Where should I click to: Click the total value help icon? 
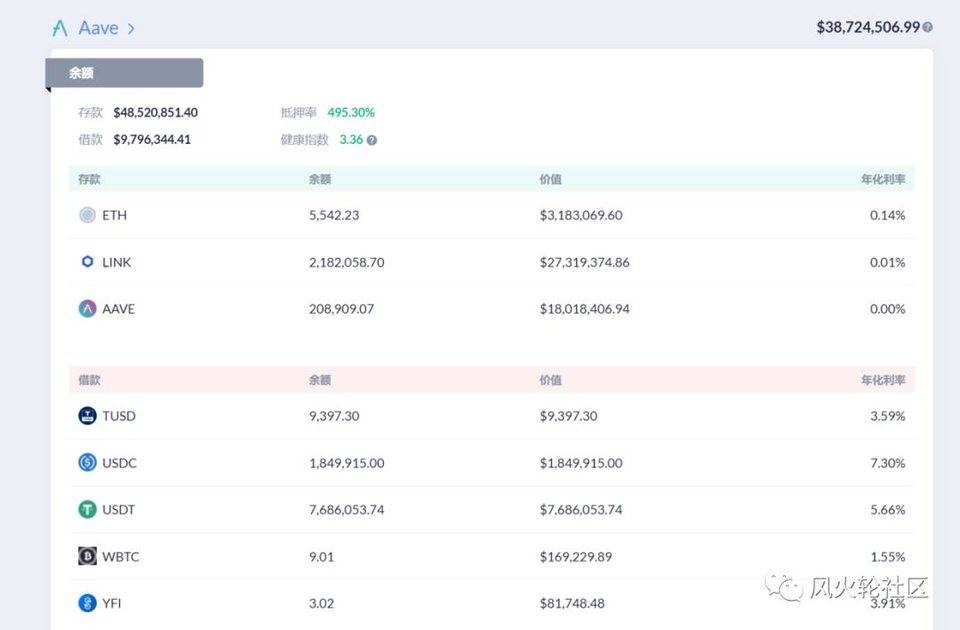(928, 27)
